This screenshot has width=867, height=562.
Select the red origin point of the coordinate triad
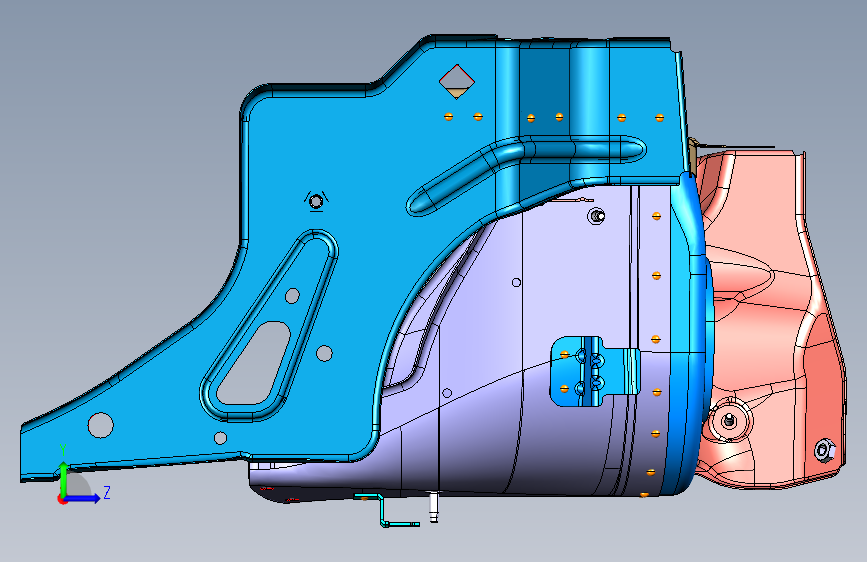coord(61,499)
